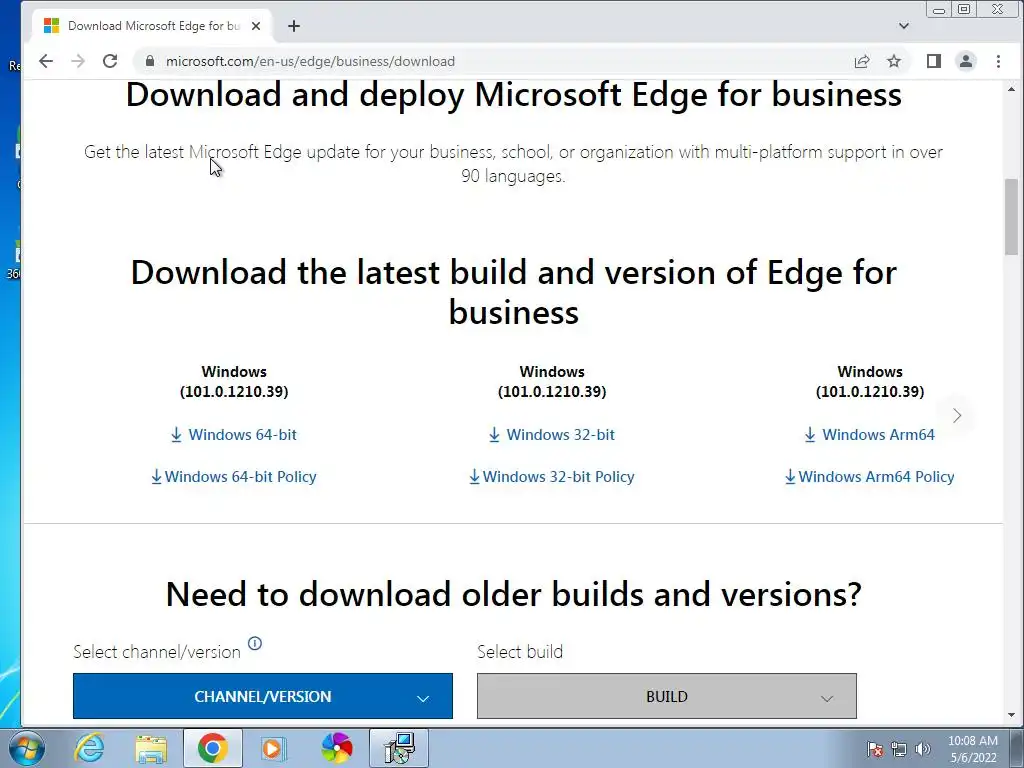Screen dimensions: 1024x768
Task: Click the Select channel/version label
Action: coord(157,652)
